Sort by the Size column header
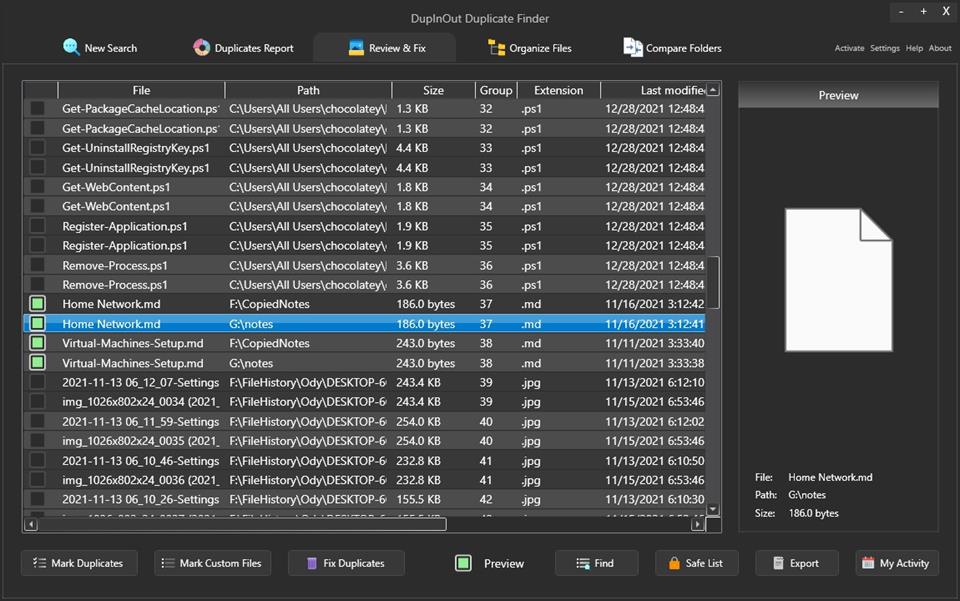The width and height of the screenshot is (960, 601). [433, 90]
